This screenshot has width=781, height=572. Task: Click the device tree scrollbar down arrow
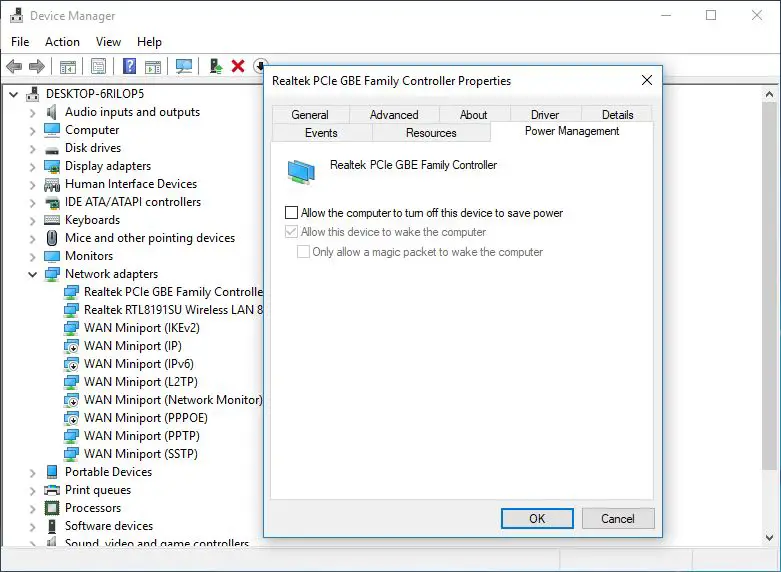pos(770,537)
